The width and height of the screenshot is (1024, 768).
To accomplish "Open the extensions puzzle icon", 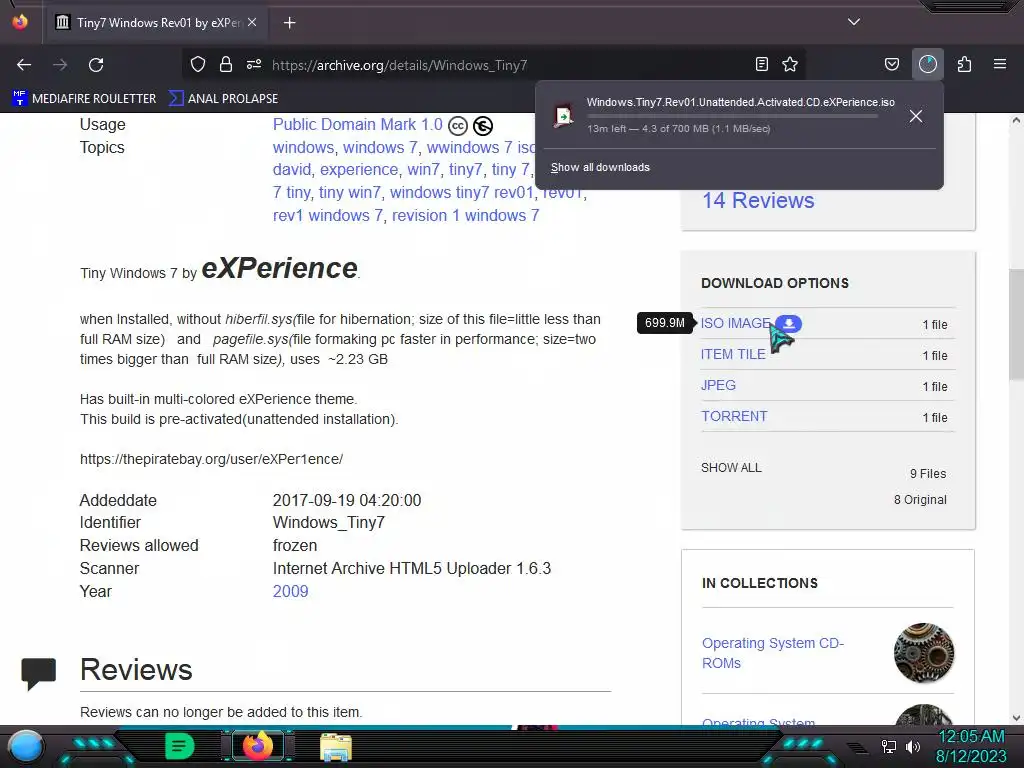I will click(x=964, y=64).
